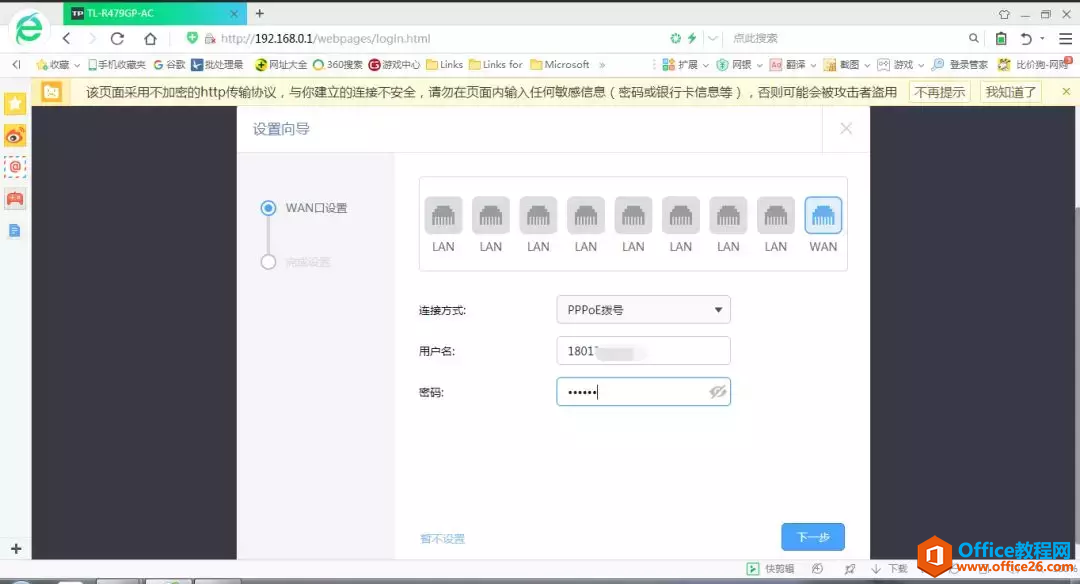Viewport: 1080px width, 584px height.
Task: Click the undo-close-tab arrow icon
Action: [x=1026, y=39]
